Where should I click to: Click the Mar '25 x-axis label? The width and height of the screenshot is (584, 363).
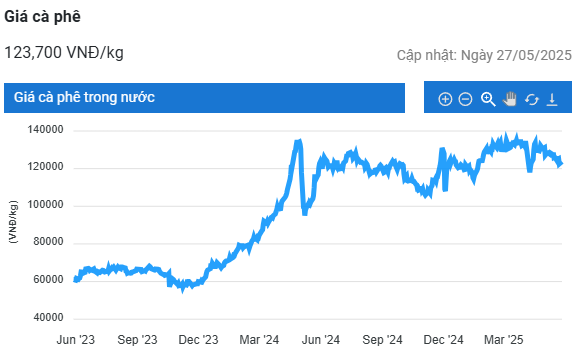point(504,340)
